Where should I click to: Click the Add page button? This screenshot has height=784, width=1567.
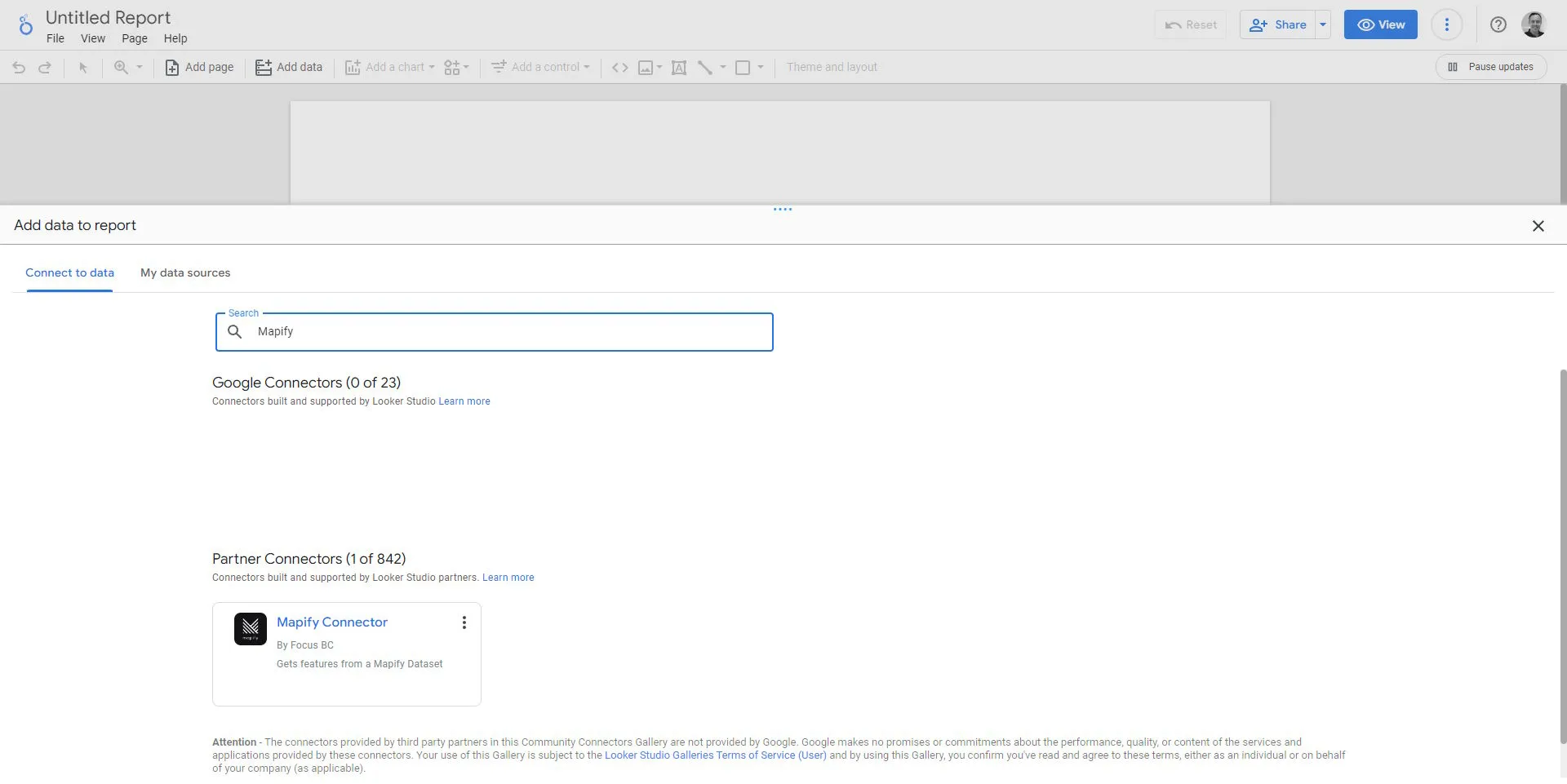point(199,67)
